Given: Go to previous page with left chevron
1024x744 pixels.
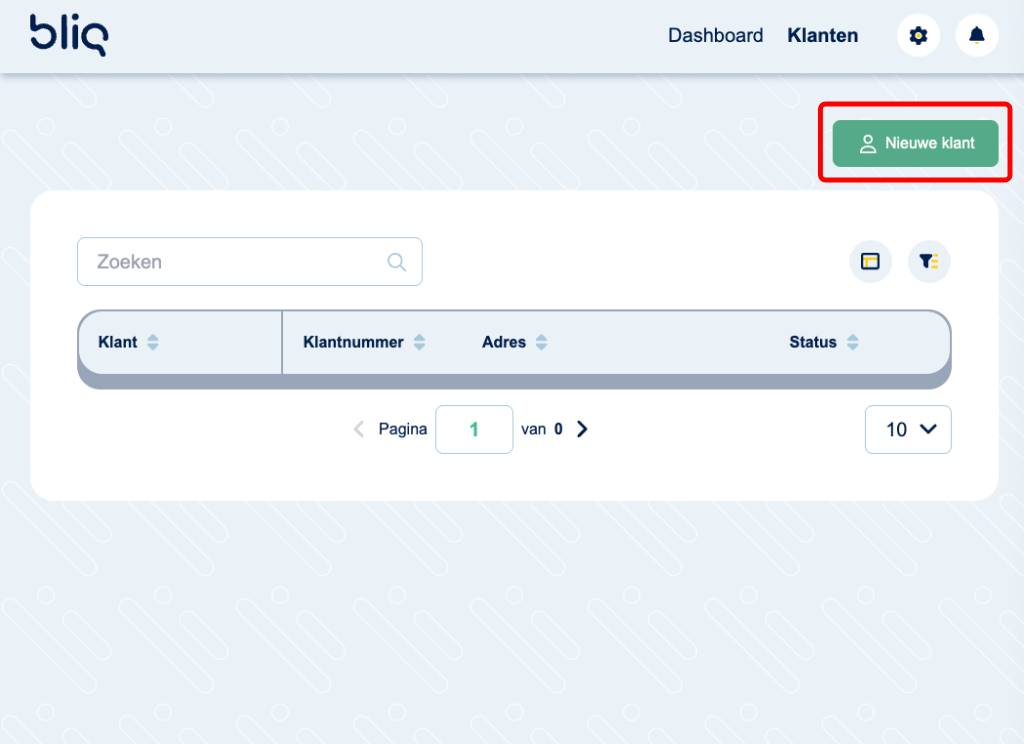Looking at the screenshot, I should [359, 429].
